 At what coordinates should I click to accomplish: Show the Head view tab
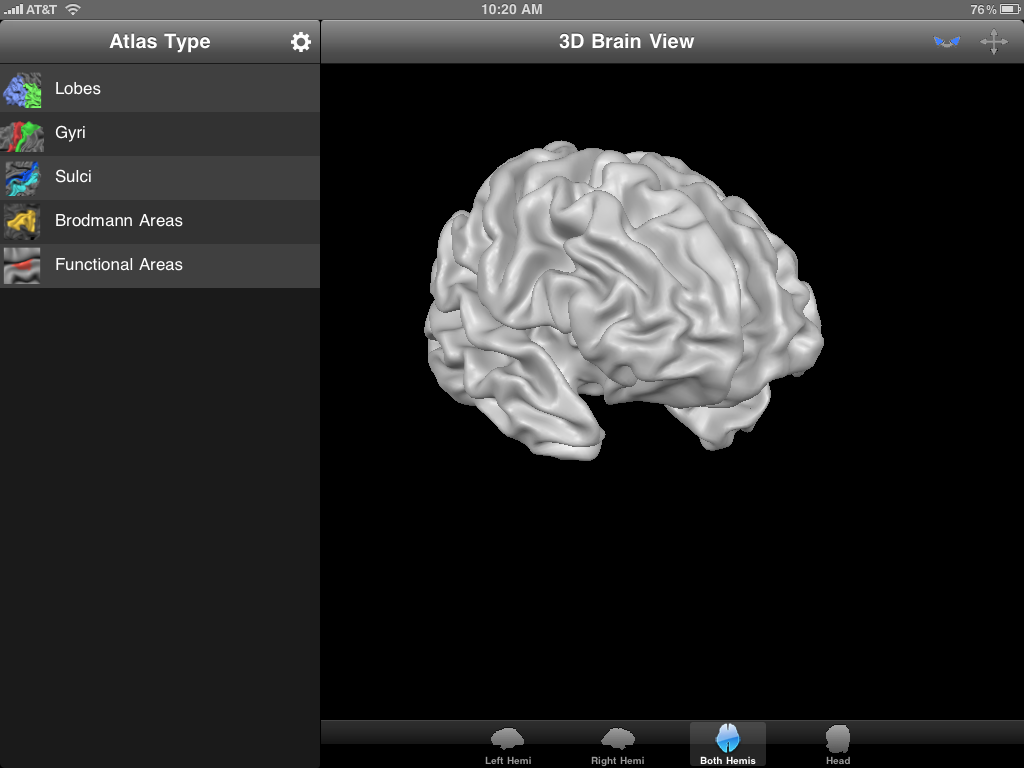[x=838, y=745]
